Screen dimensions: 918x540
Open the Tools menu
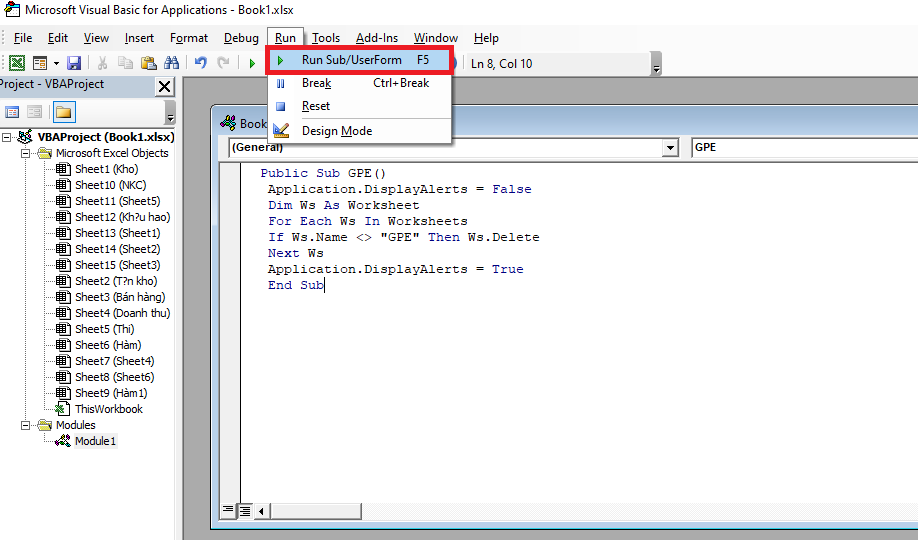point(326,38)
